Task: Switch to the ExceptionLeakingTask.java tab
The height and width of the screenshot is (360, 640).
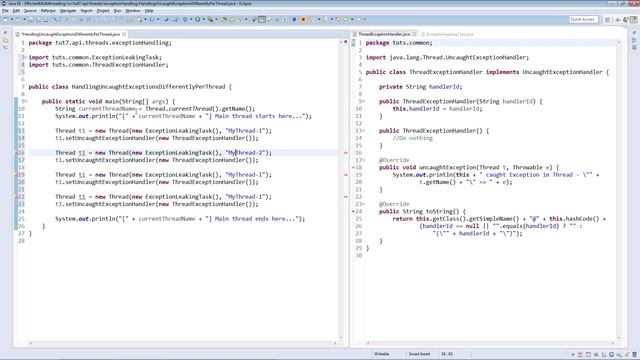Action: pyautogui.click(x=449, y=34)
